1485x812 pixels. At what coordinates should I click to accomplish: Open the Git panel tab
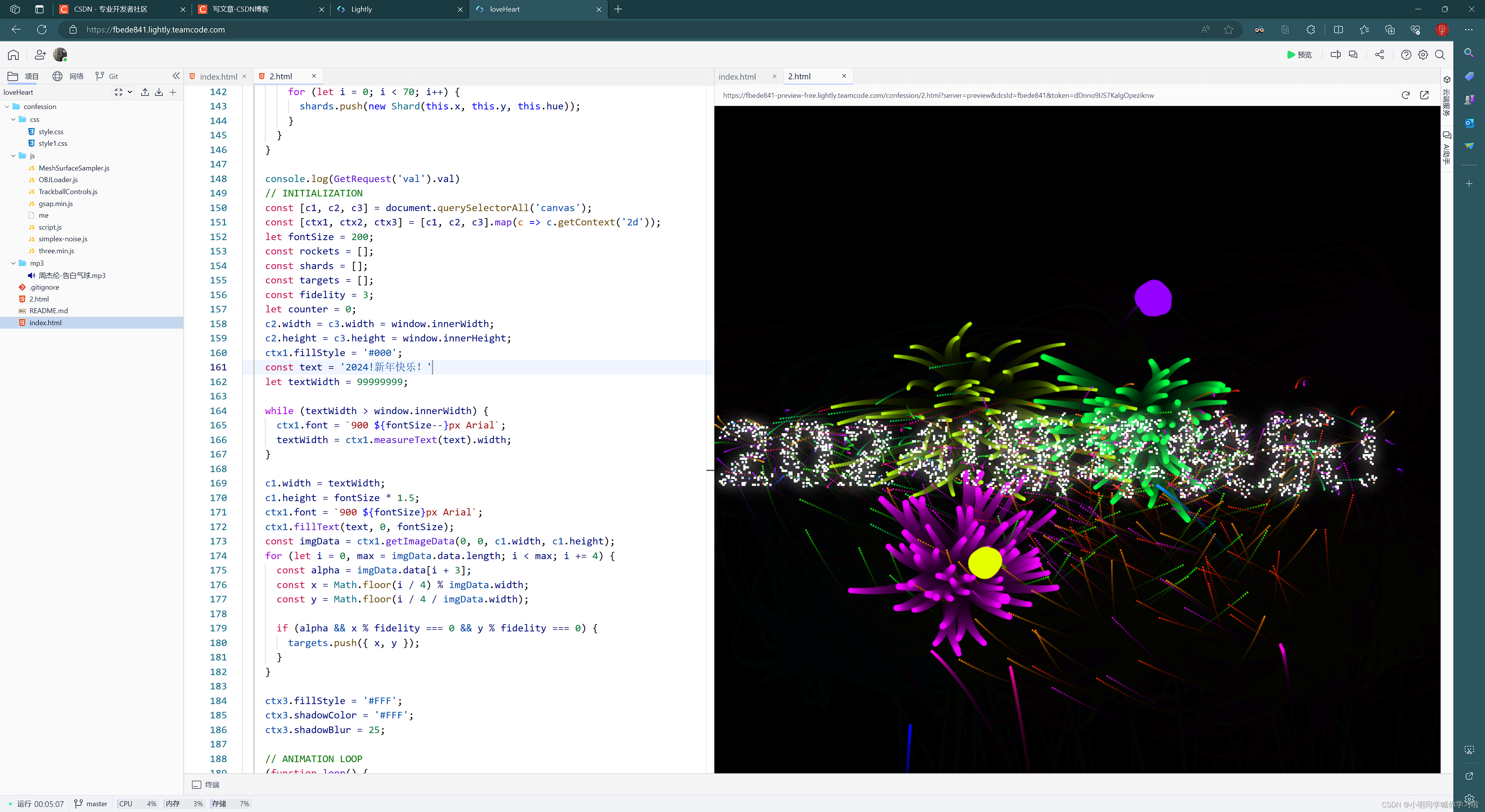[x=107, y=76]
